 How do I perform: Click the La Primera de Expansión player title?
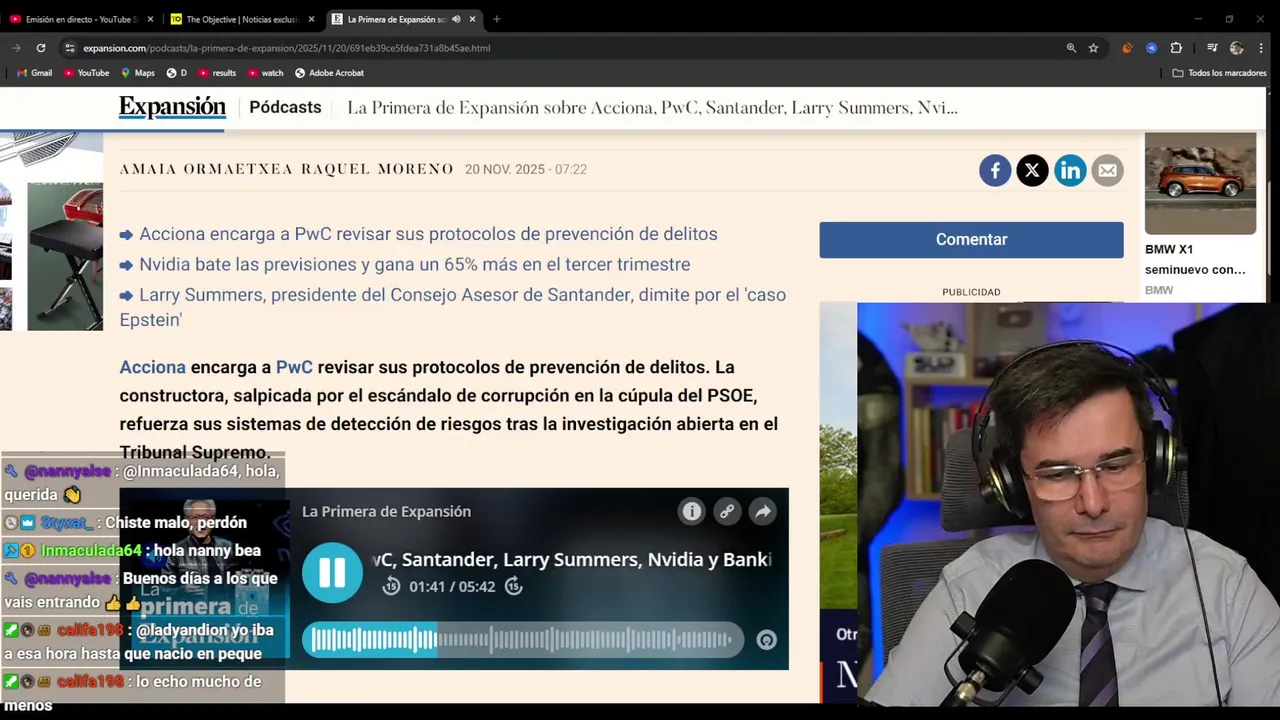[x=386, y=512]
